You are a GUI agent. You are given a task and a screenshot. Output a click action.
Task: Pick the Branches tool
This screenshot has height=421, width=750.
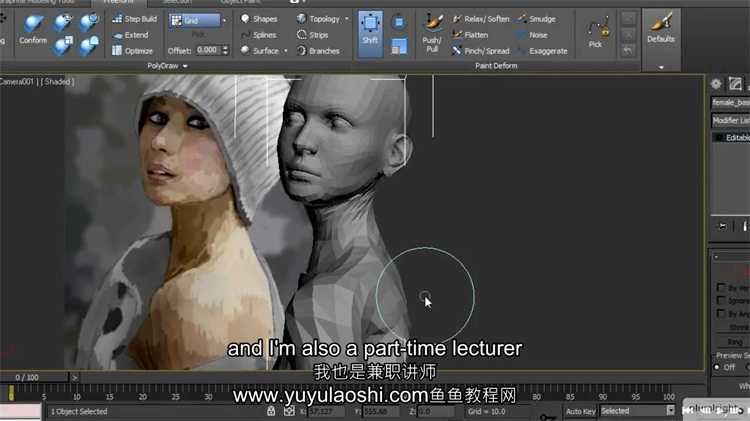point(318,51)
